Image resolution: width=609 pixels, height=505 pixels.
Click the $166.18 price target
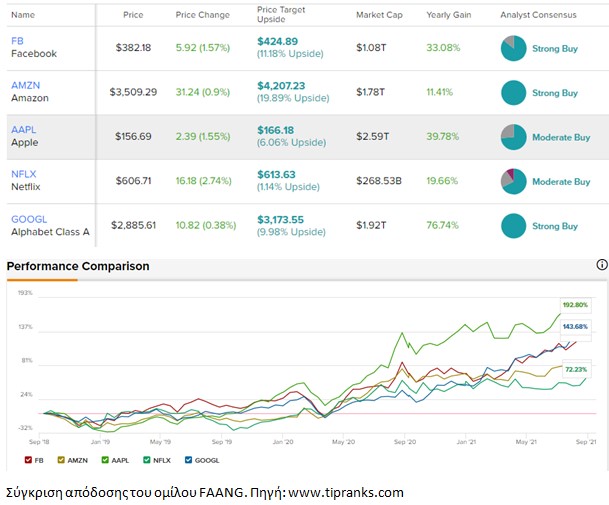[x=275, y=130]
